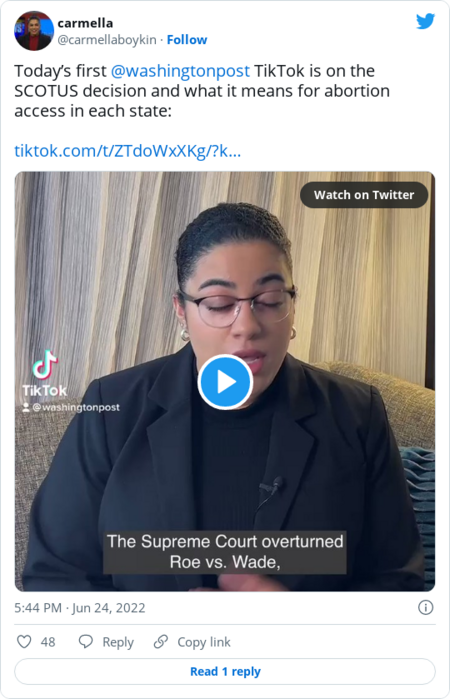Viewport: 450px width, 699px height.
Task: Click the Reply text label
Action: tap(118, 642)
